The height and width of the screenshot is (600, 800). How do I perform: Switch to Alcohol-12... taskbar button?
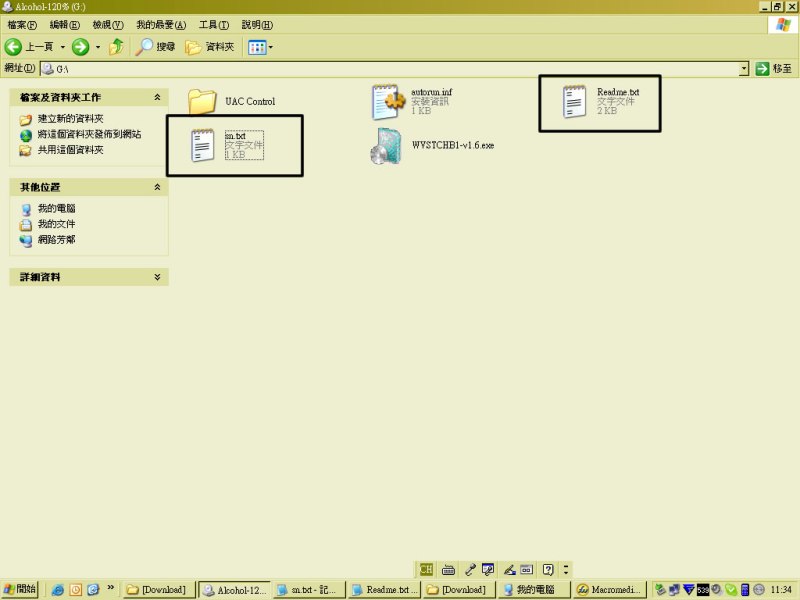pyautogui.click(x=235, y=590)
